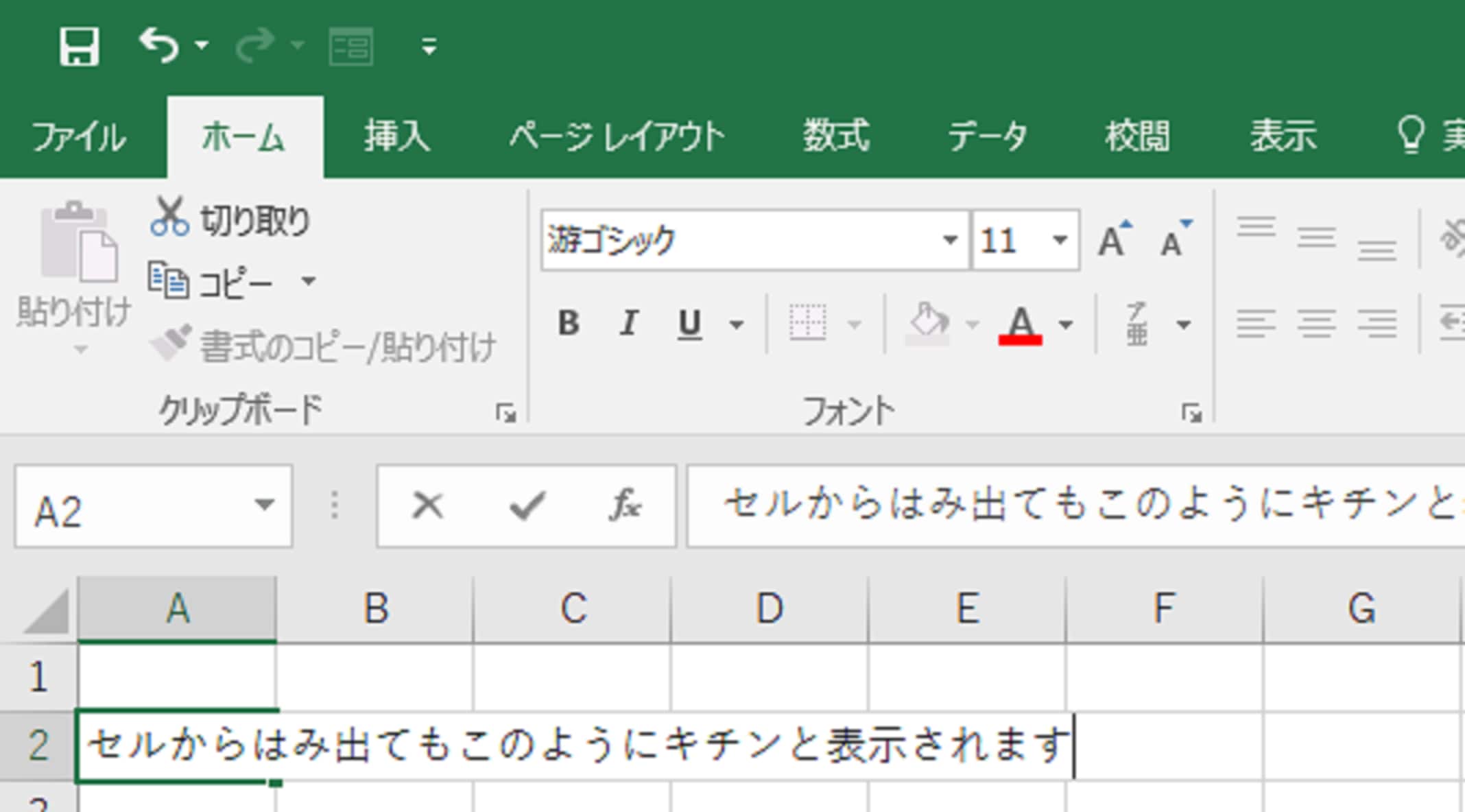Open Insert Function fx button
This screenshot has width=1465, height=812.
(624, 506)
